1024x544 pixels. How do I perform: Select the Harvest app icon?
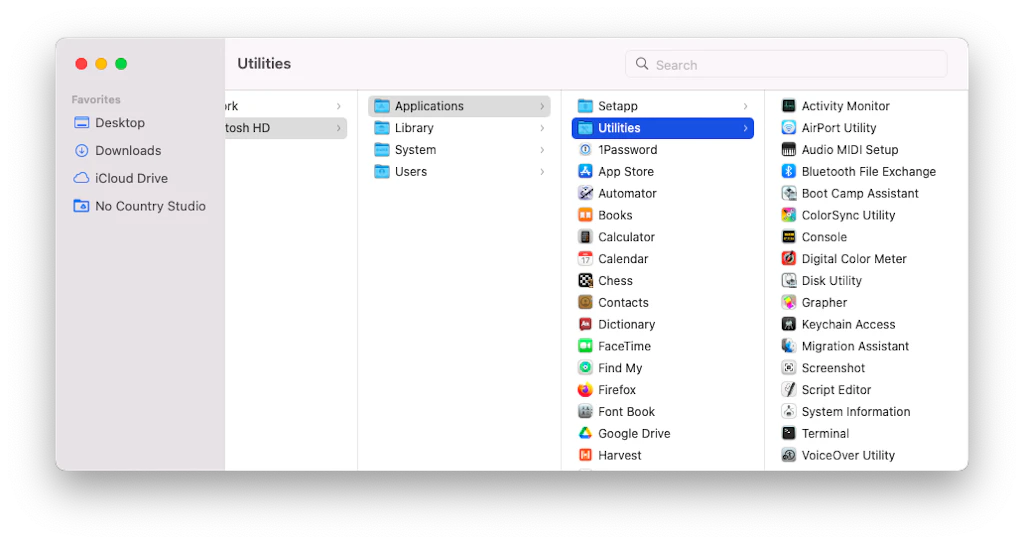(x=585, y=455)
